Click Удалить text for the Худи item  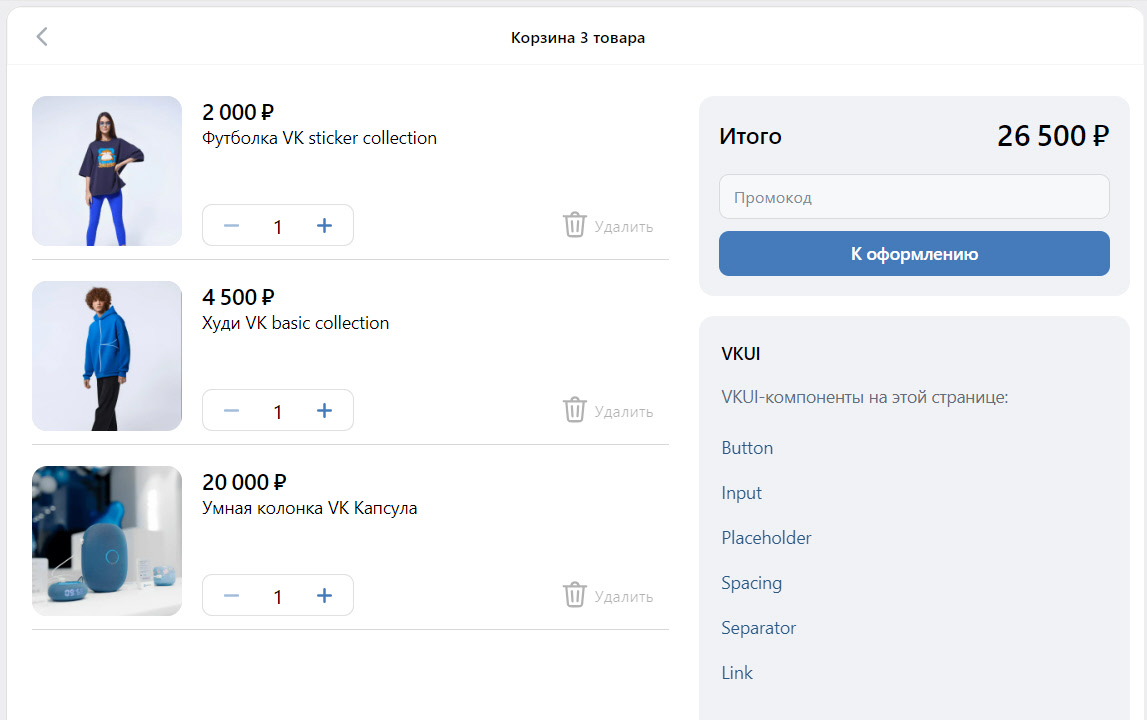tap(623, 412)
